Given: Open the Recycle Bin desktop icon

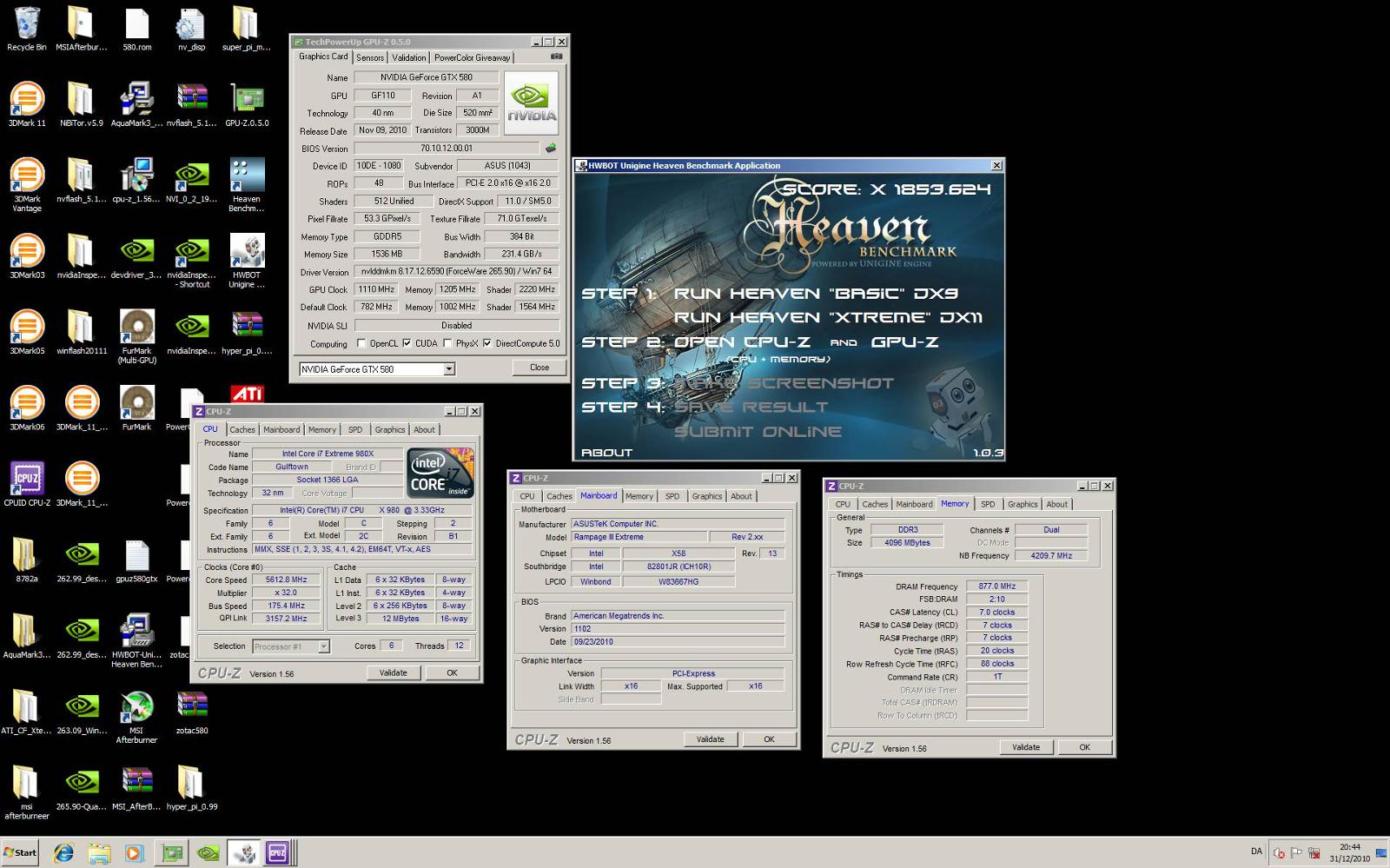Looking at the screenshot, I should (27, 29).
